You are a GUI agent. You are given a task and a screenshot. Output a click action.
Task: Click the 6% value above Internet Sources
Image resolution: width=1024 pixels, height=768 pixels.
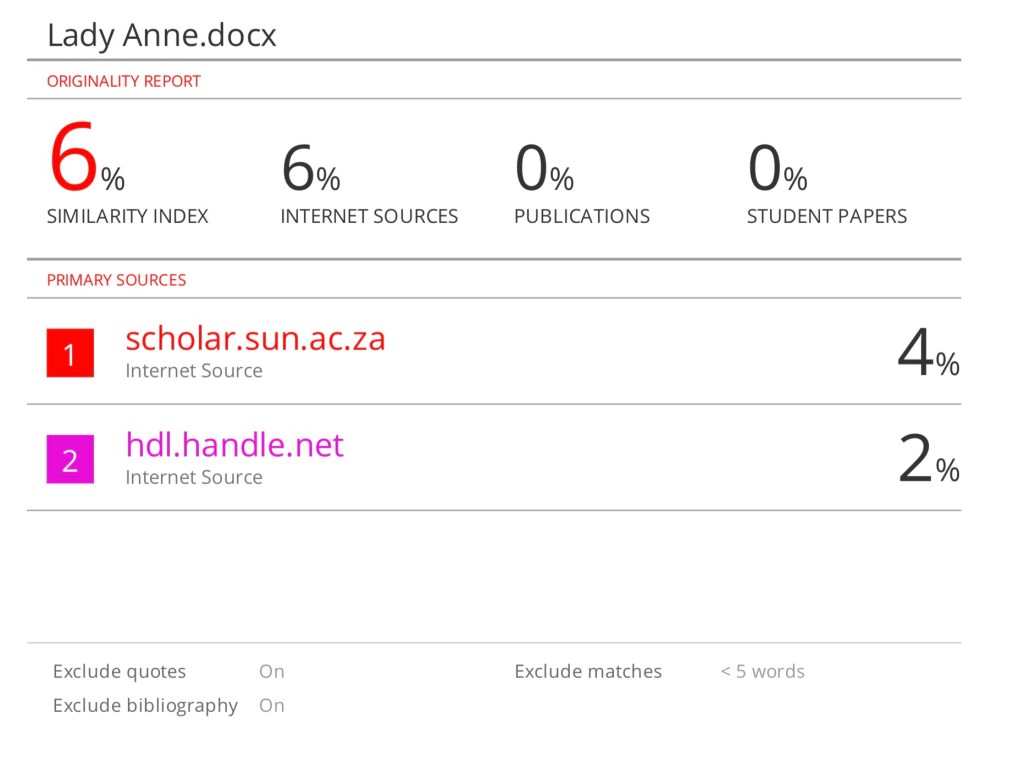[310, 169]
